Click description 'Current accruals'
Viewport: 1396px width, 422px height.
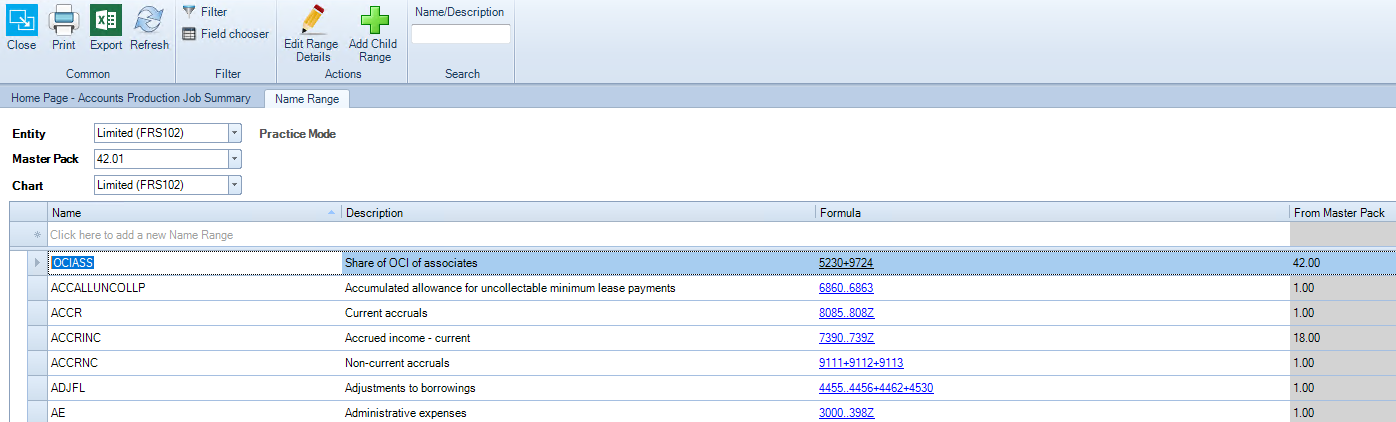(x=385, y=313)
